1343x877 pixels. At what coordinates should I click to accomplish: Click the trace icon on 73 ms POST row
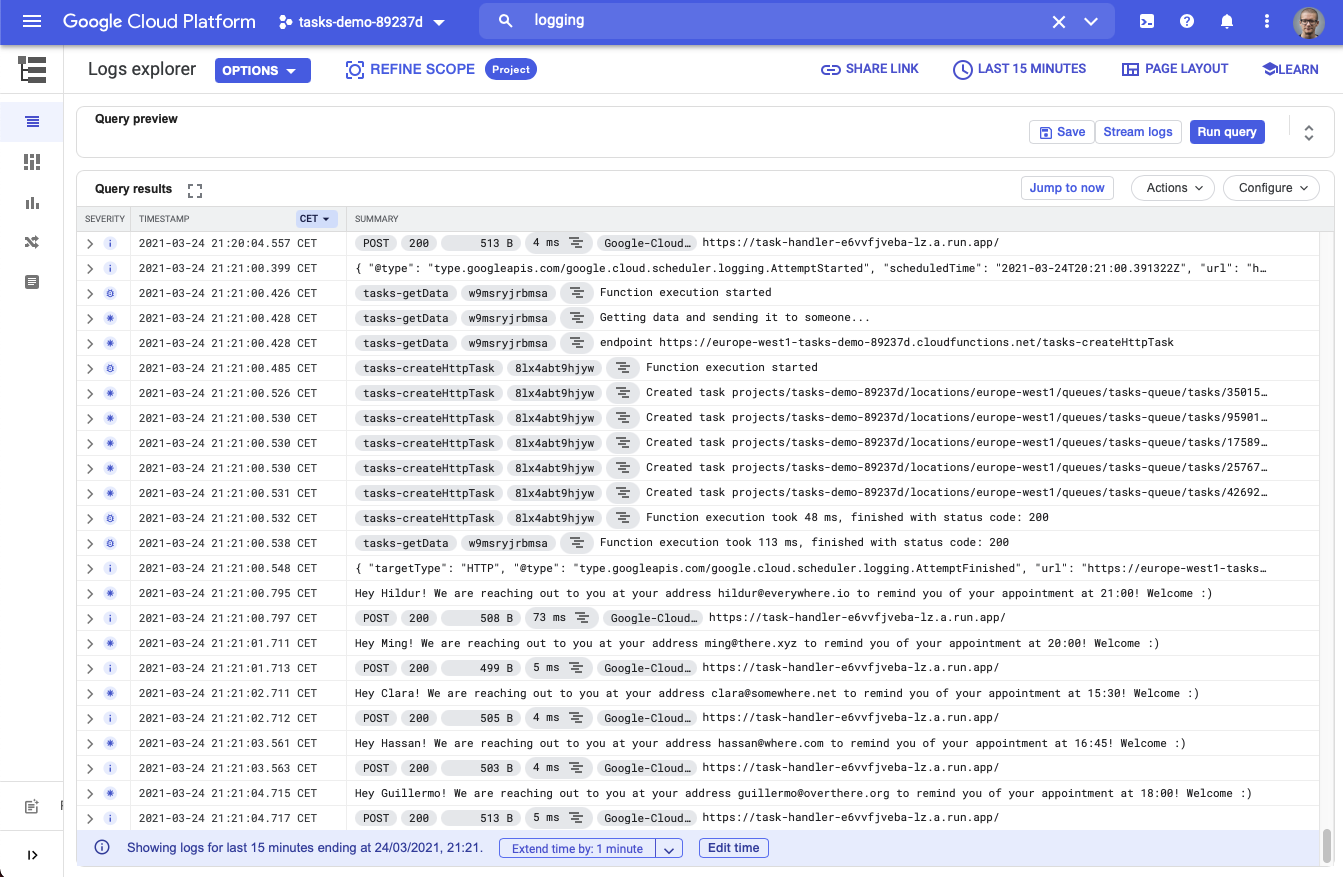pyautogui.click(x=583, y=618)
